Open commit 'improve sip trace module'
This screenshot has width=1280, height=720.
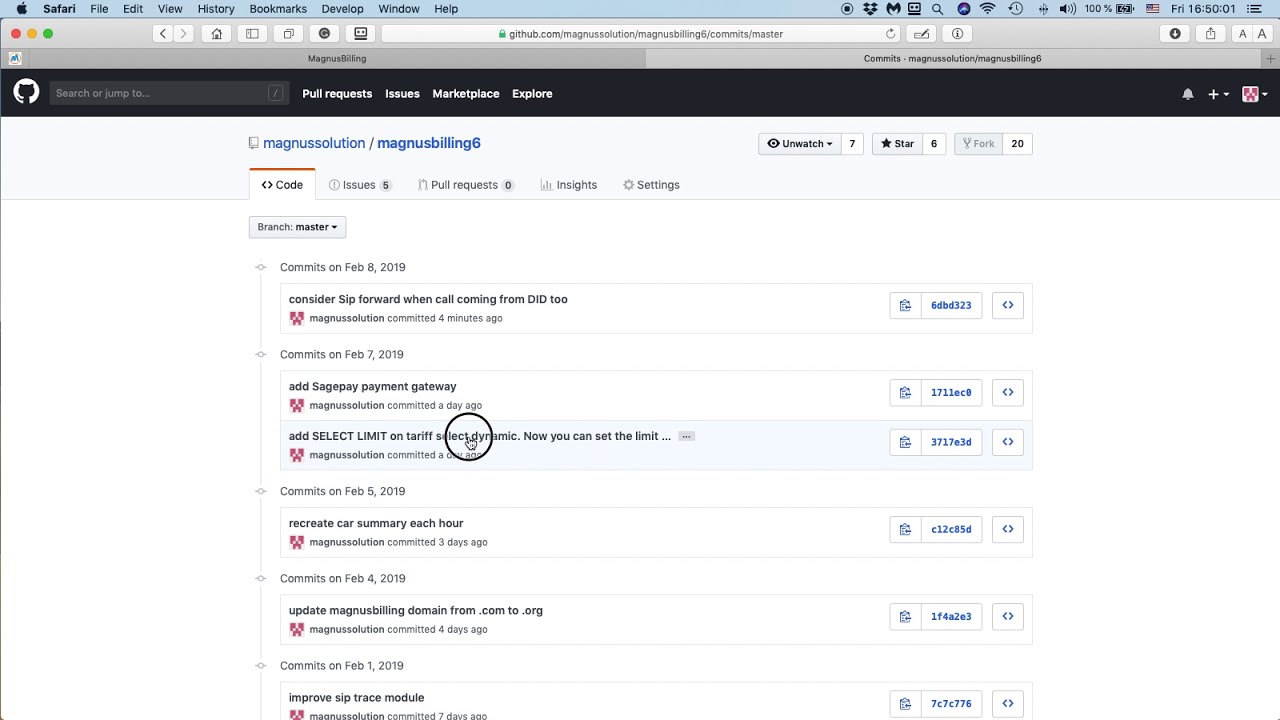click(356, 697)
